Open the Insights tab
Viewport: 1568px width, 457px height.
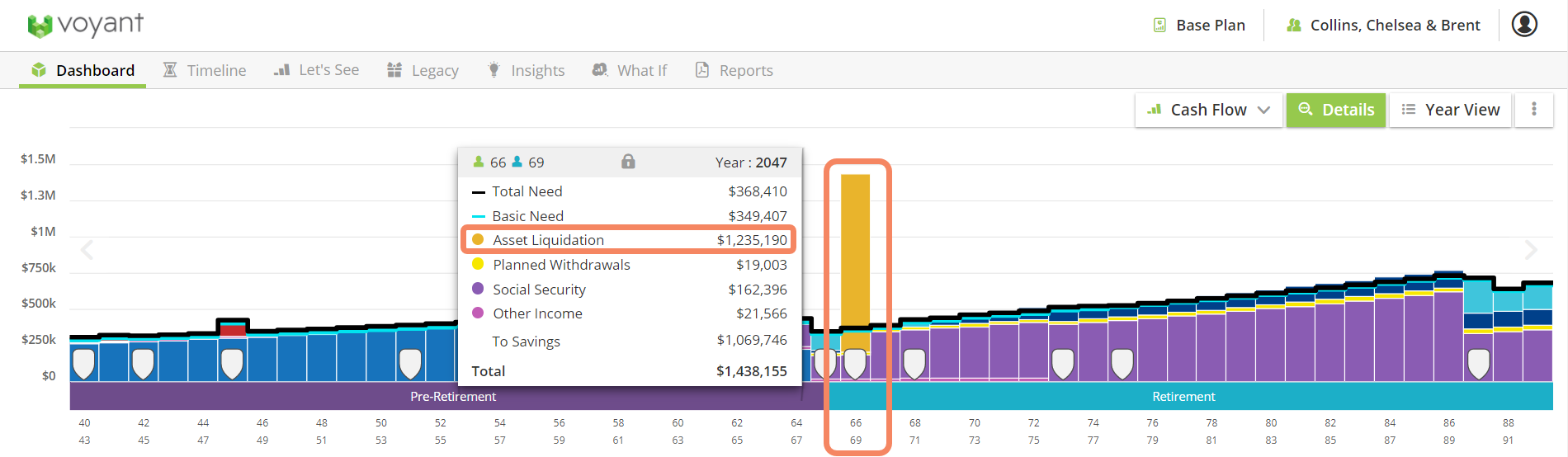[x=527, y=70]
